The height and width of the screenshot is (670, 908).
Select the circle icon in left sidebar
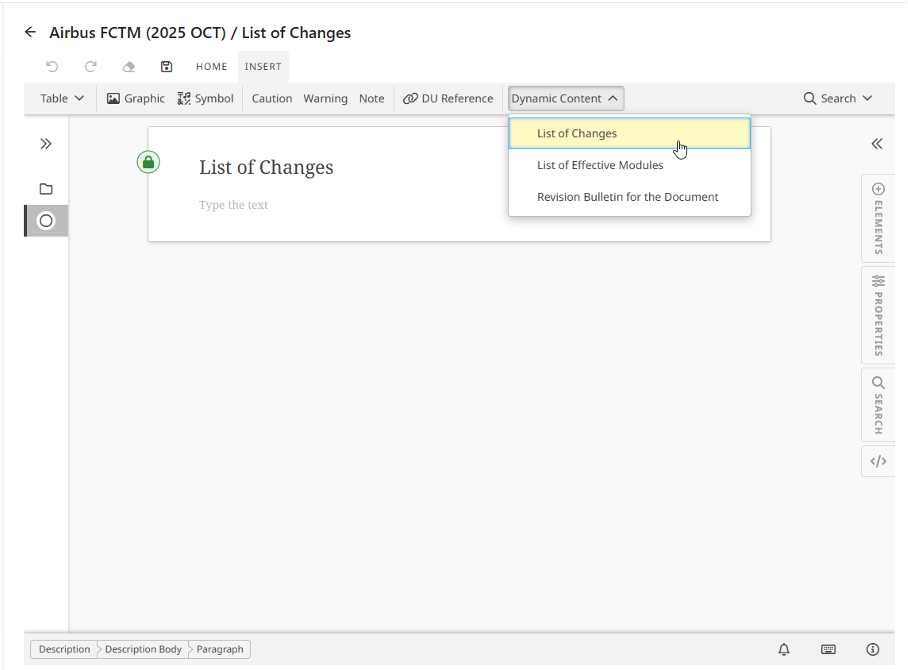(x=46, y=221)
